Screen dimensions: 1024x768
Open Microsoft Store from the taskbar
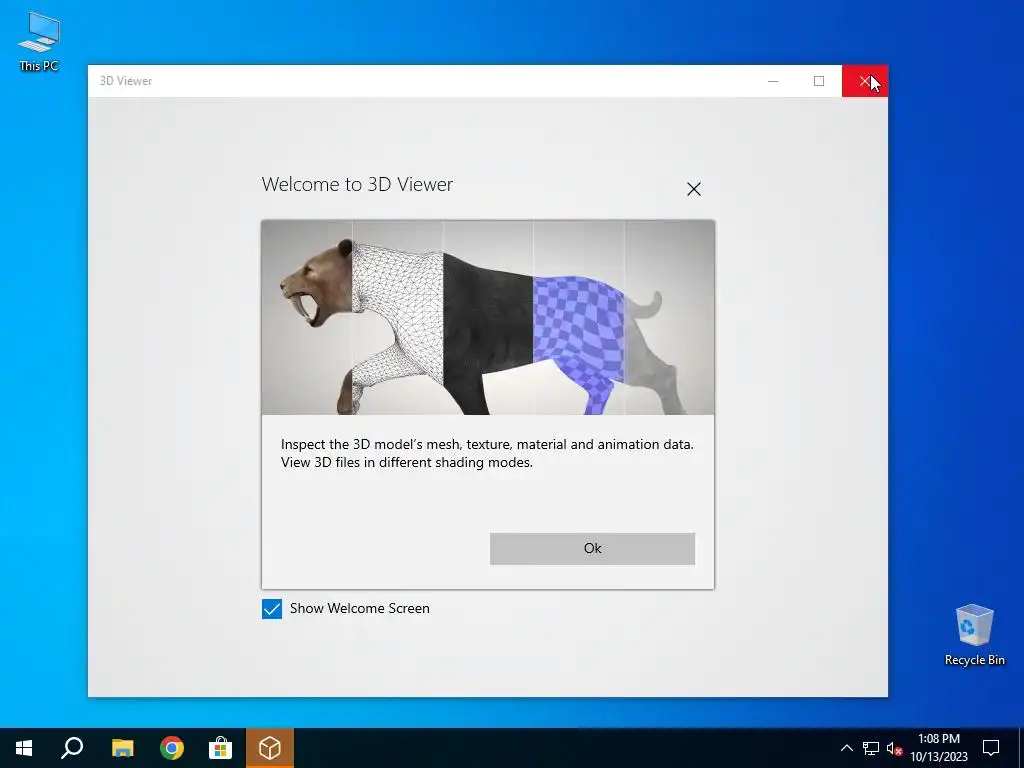(x=221, y=748)
